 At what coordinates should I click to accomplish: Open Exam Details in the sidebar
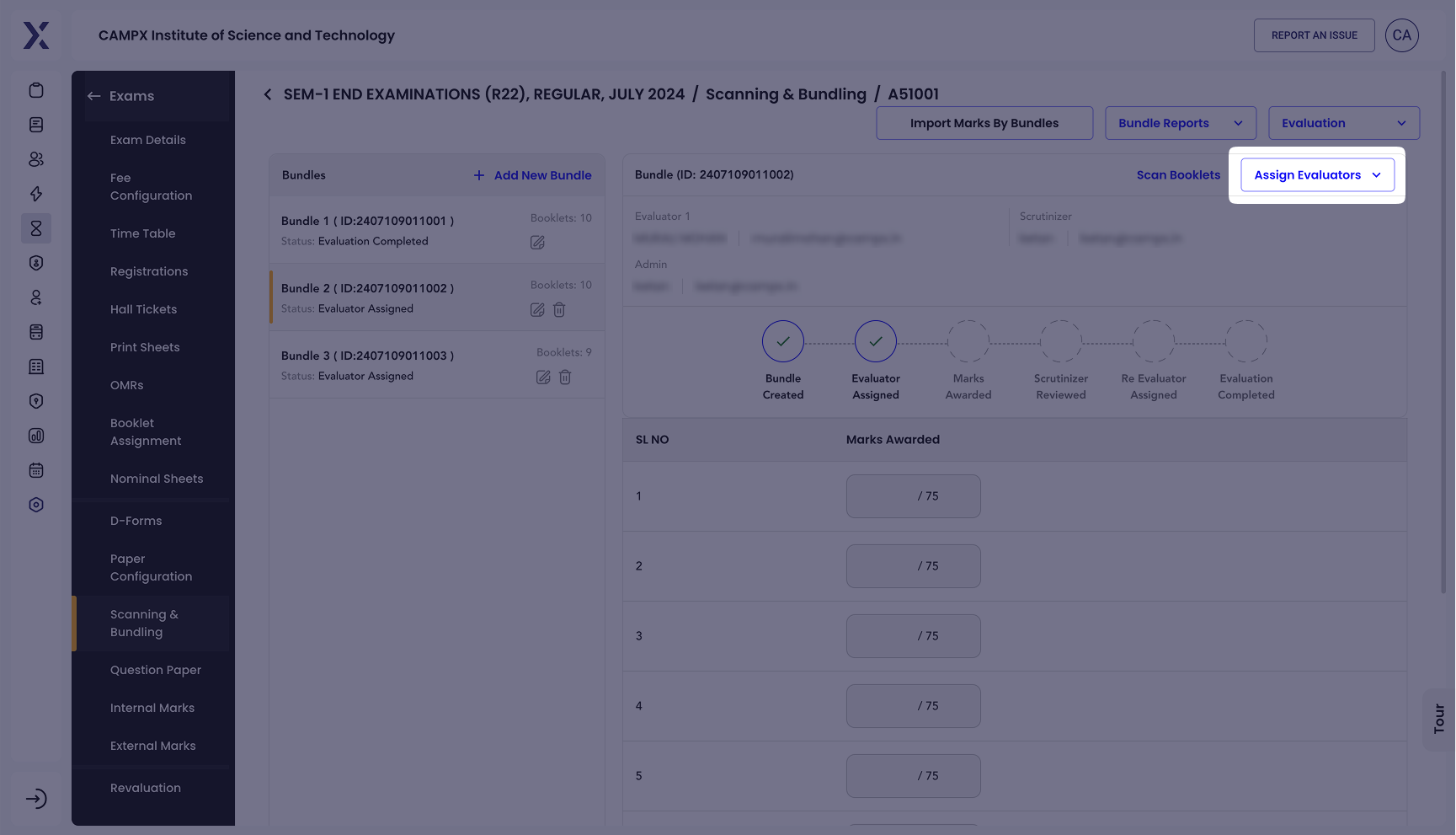148,140
